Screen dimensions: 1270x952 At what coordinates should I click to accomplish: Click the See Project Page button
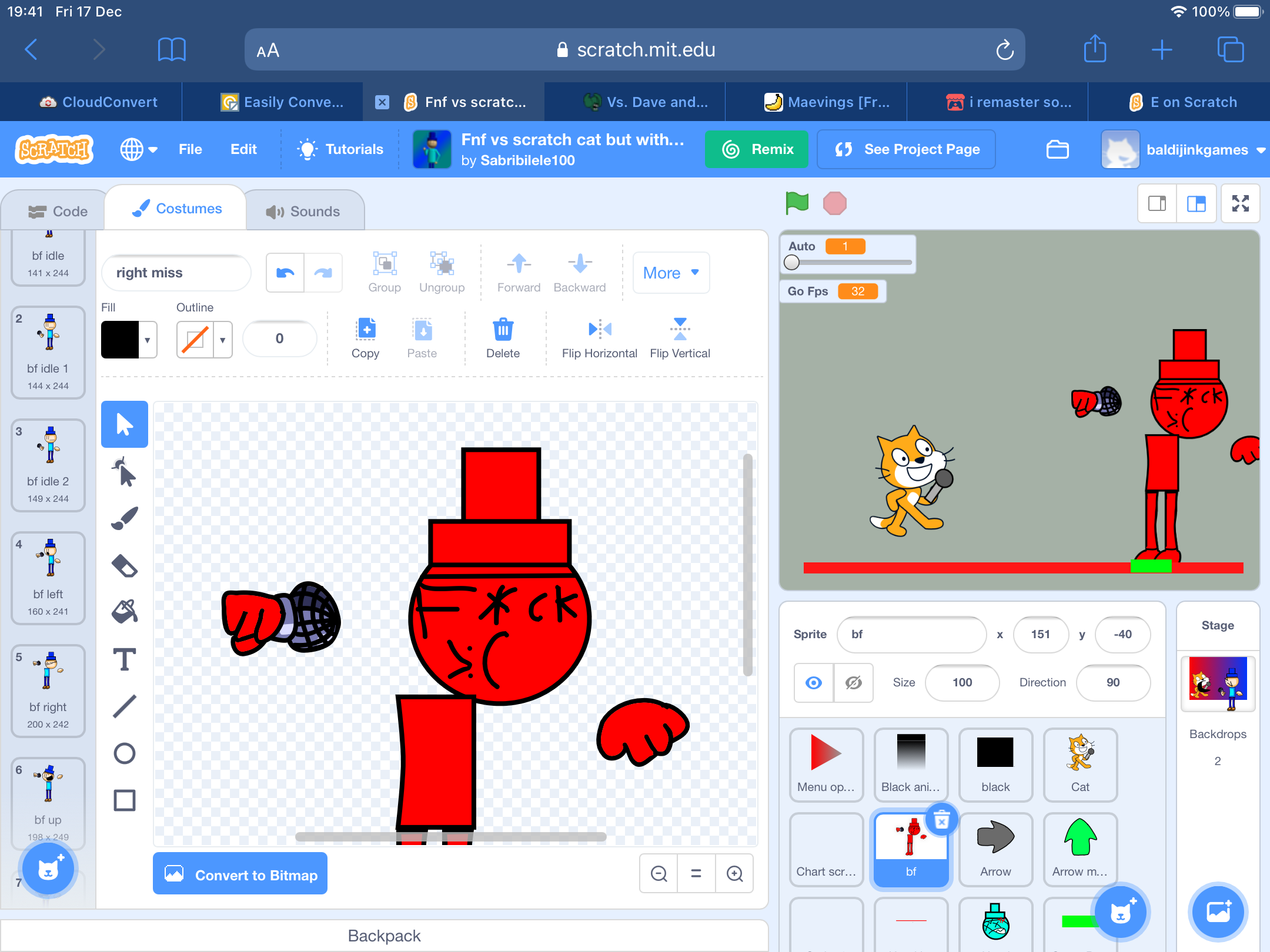[x=906, y=149]
